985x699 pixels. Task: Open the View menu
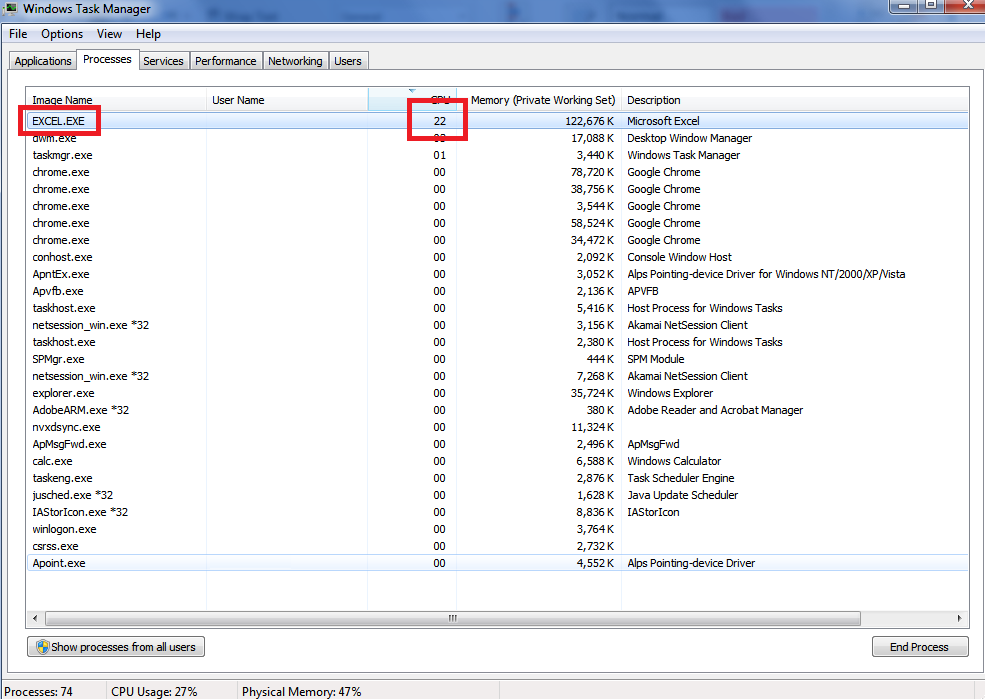point(109,34)
